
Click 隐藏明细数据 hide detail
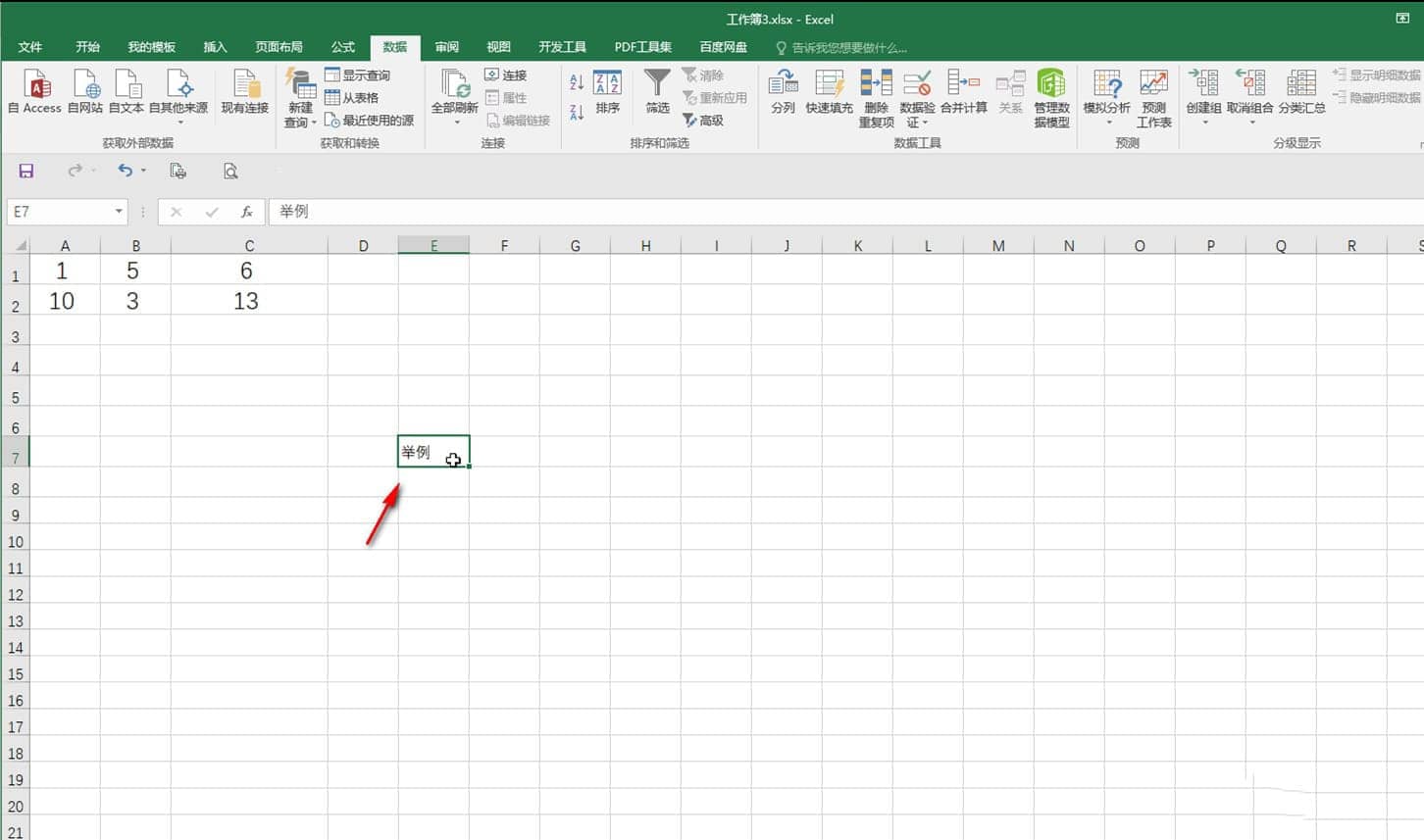coord(1378,98)
